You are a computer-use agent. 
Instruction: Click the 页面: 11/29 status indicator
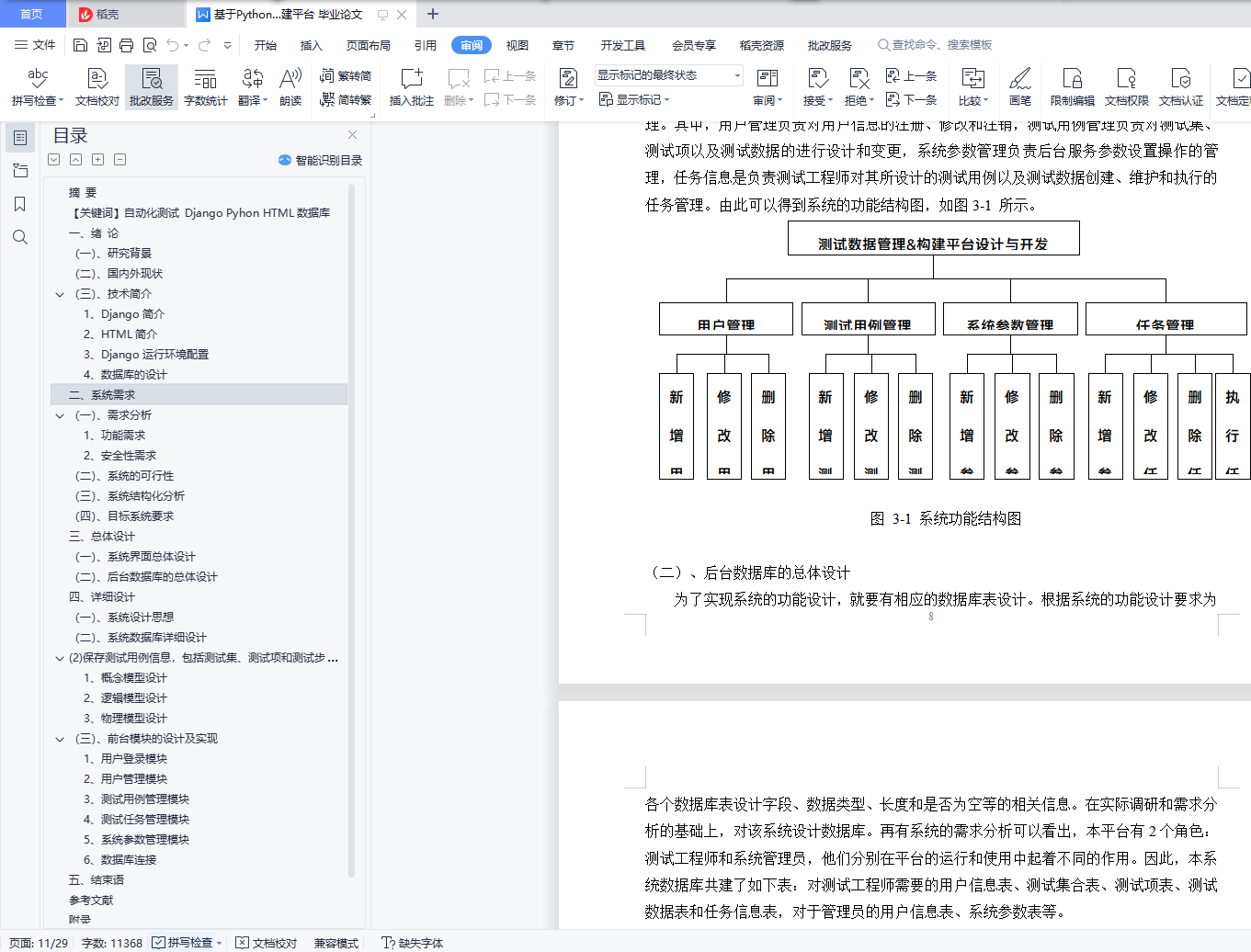tap(39, 943)
